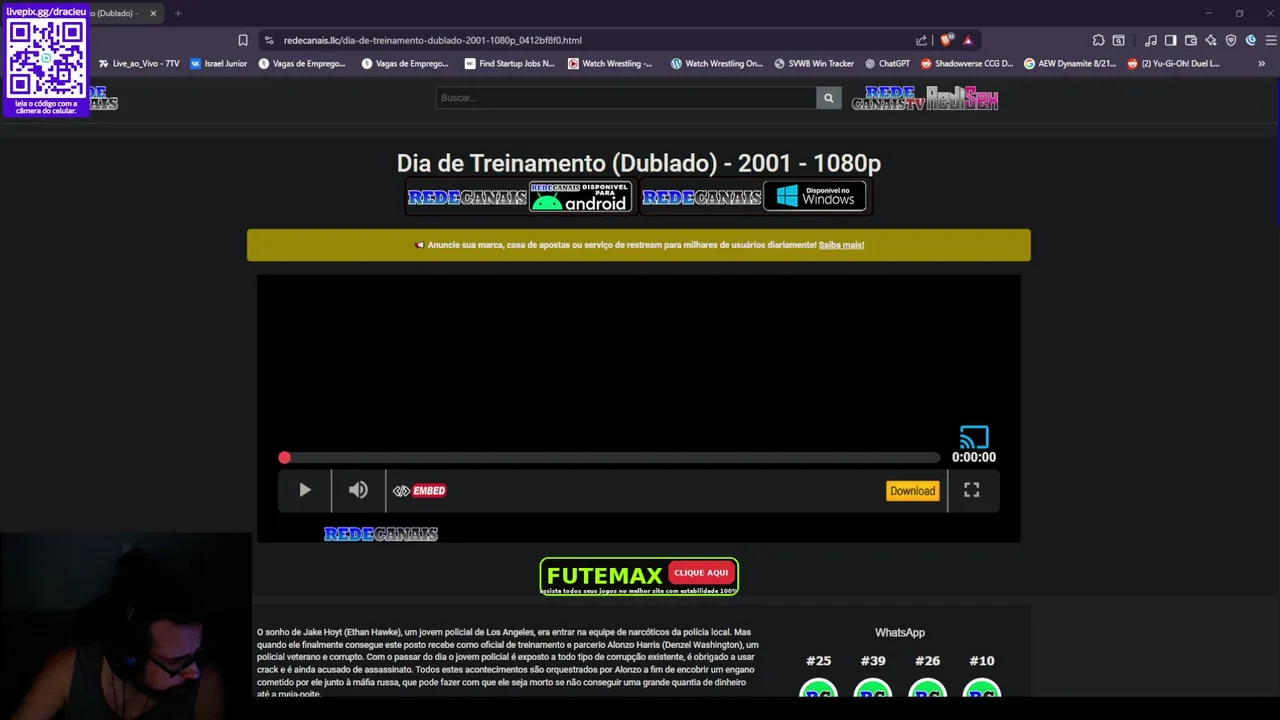Open the AEW Dynamite 8/21 bookmark
Screen dimensions: 1280x720
(x=1070, y=63)
